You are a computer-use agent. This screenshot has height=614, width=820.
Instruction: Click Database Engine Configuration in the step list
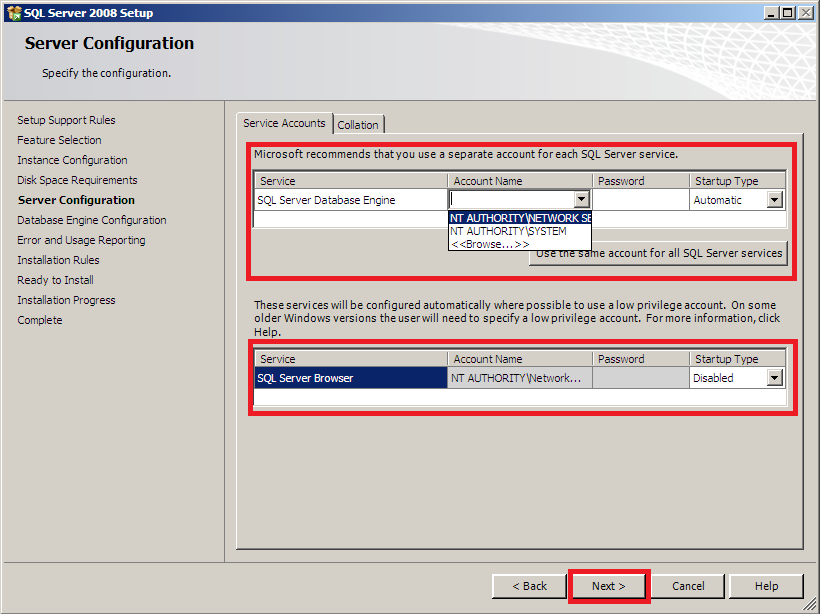[92, 220]
